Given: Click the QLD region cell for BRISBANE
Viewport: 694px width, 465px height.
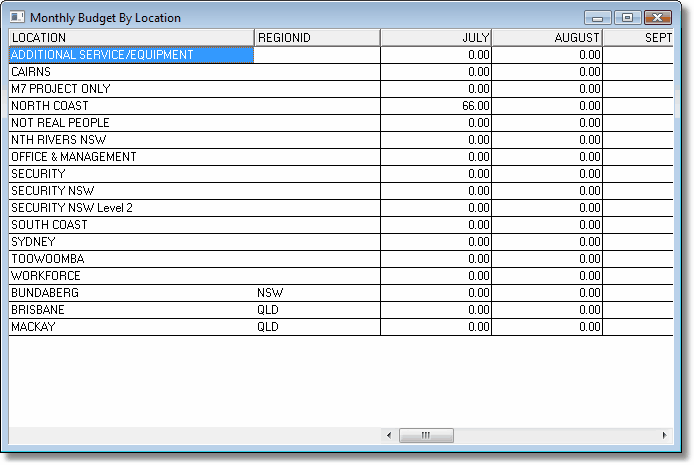Looking at the screenshot, I should tap(317, 310).
